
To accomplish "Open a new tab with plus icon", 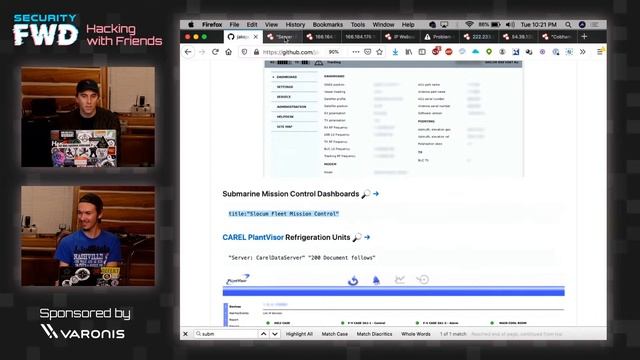I will click(x=584, y=36).
